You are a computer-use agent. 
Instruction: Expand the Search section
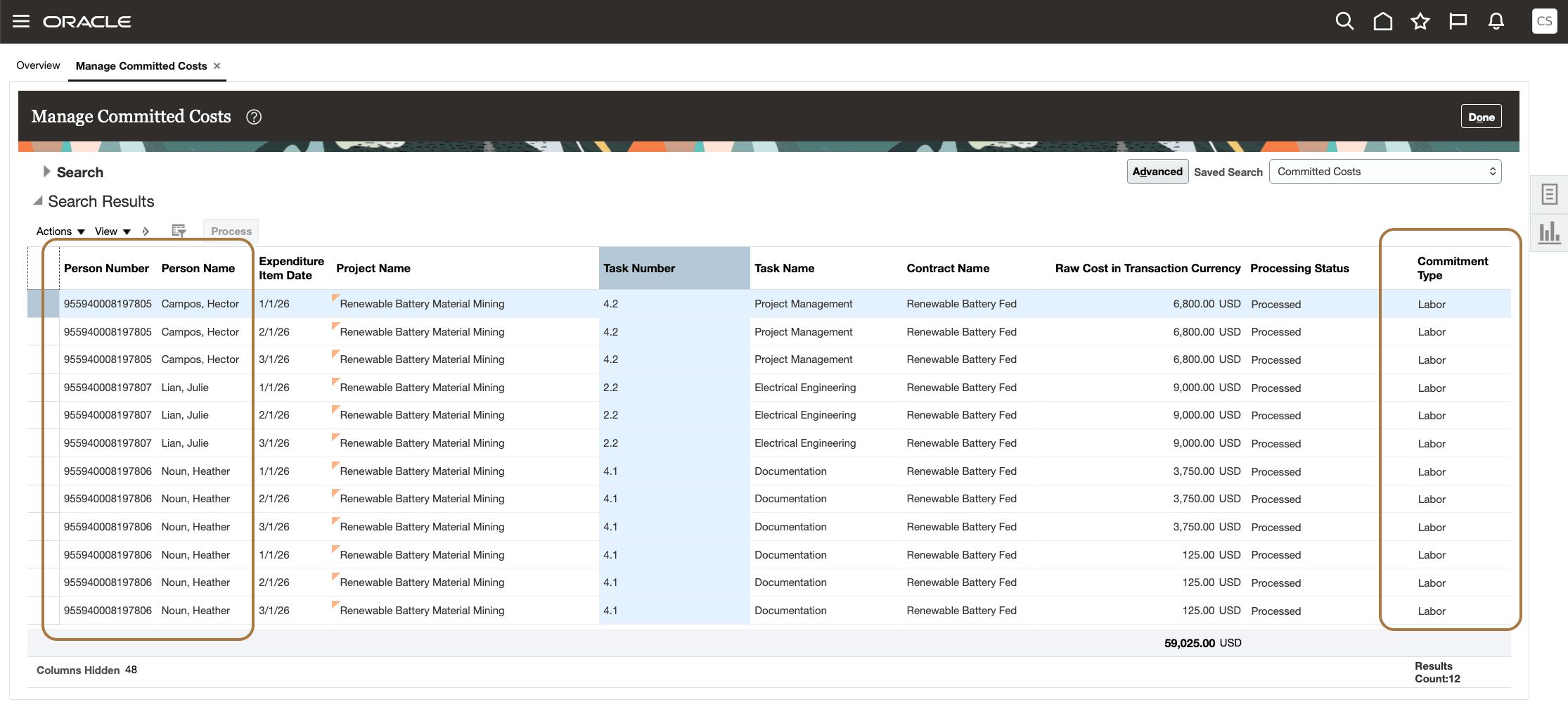[46, 172]
